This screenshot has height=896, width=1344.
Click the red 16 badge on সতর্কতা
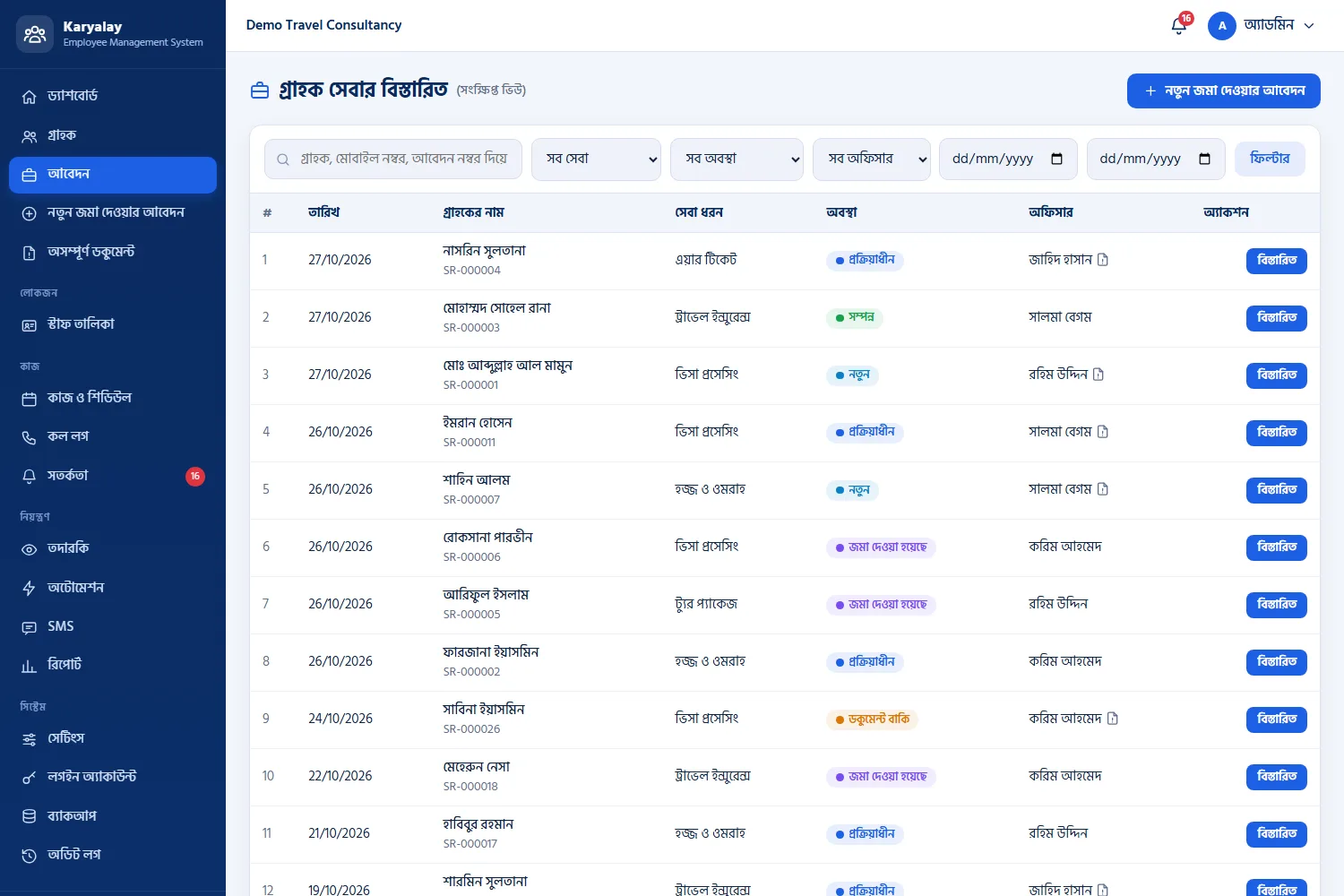pyautogui.click(x=195, y=476)
